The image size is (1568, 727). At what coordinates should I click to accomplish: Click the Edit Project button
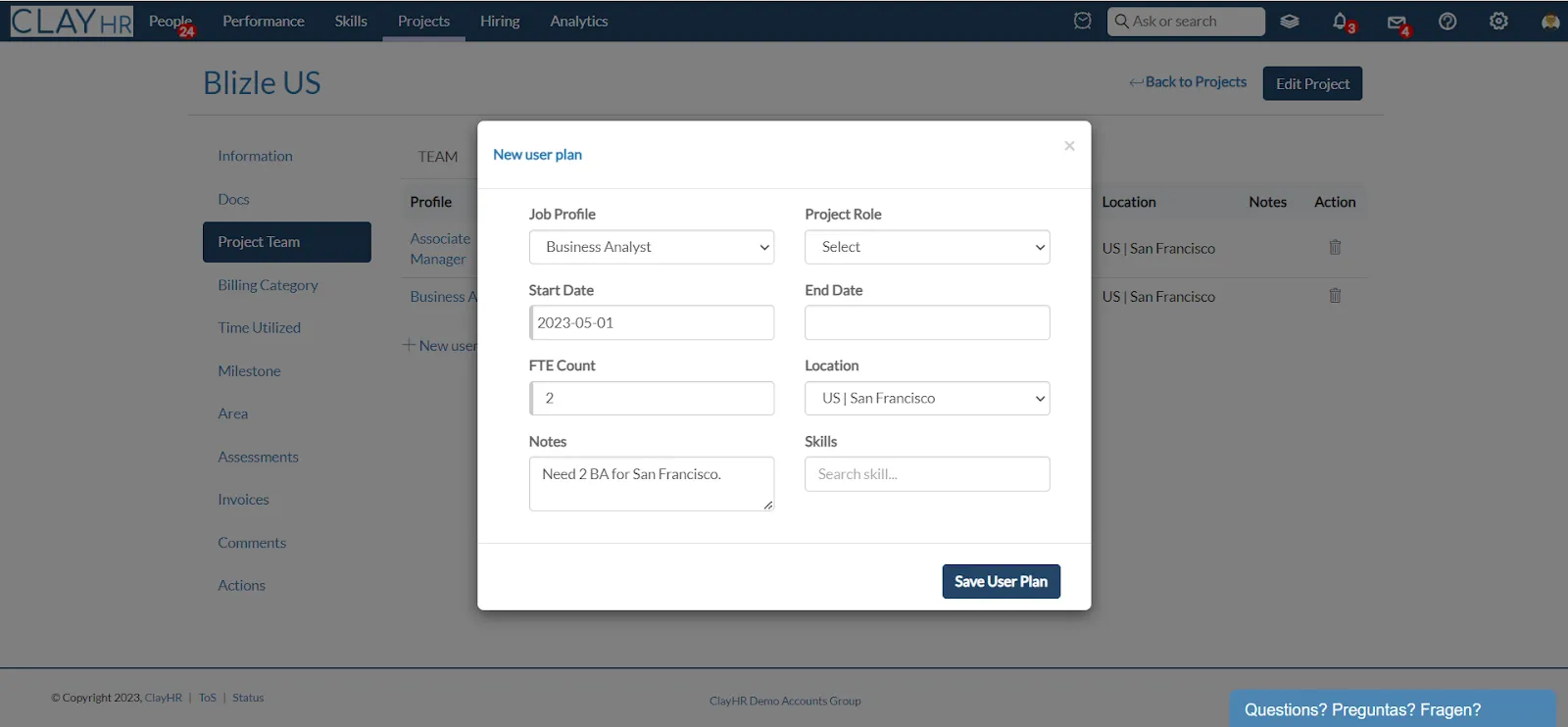[x=1312, y=83]
